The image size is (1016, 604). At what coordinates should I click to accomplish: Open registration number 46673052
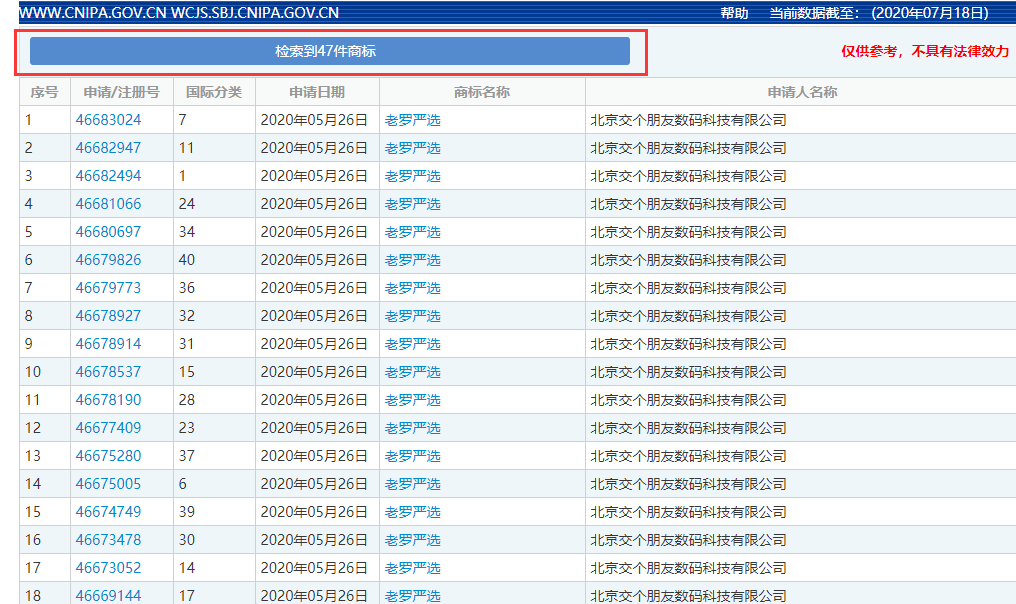pyautogui.click(x=108, y=568)
